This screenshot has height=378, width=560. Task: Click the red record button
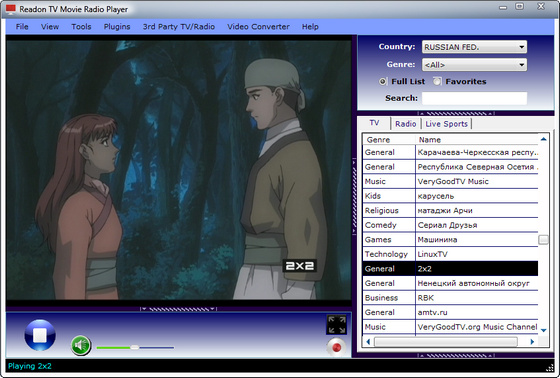click(x=336, y=347)
